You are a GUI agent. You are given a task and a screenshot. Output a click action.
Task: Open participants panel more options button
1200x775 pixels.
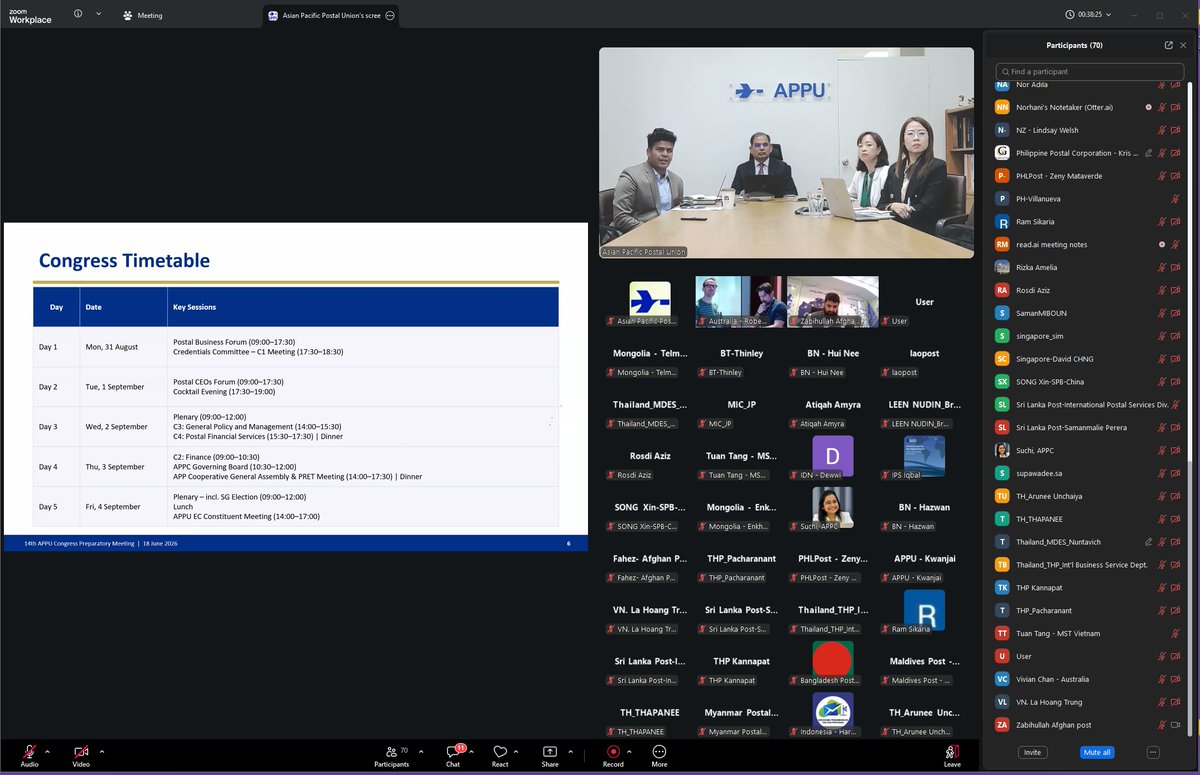1153,752
